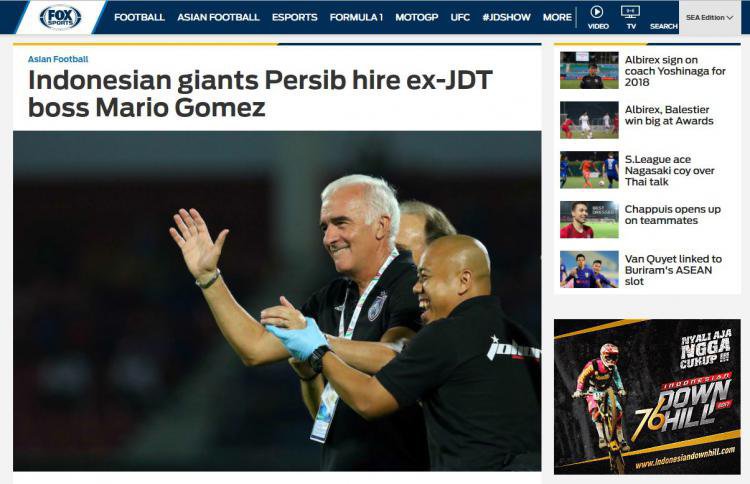Click the Fox Sports logo

pos(60,17)
